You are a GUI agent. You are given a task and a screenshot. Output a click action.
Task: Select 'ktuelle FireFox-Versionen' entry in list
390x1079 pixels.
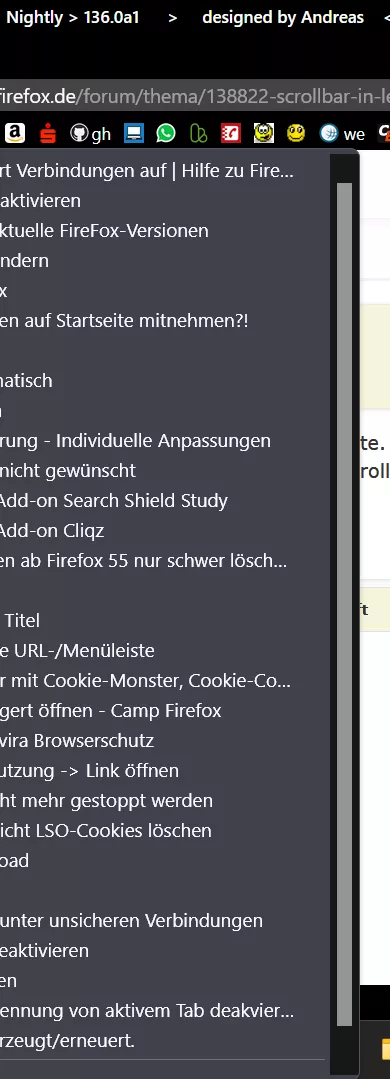coord(162,231)
